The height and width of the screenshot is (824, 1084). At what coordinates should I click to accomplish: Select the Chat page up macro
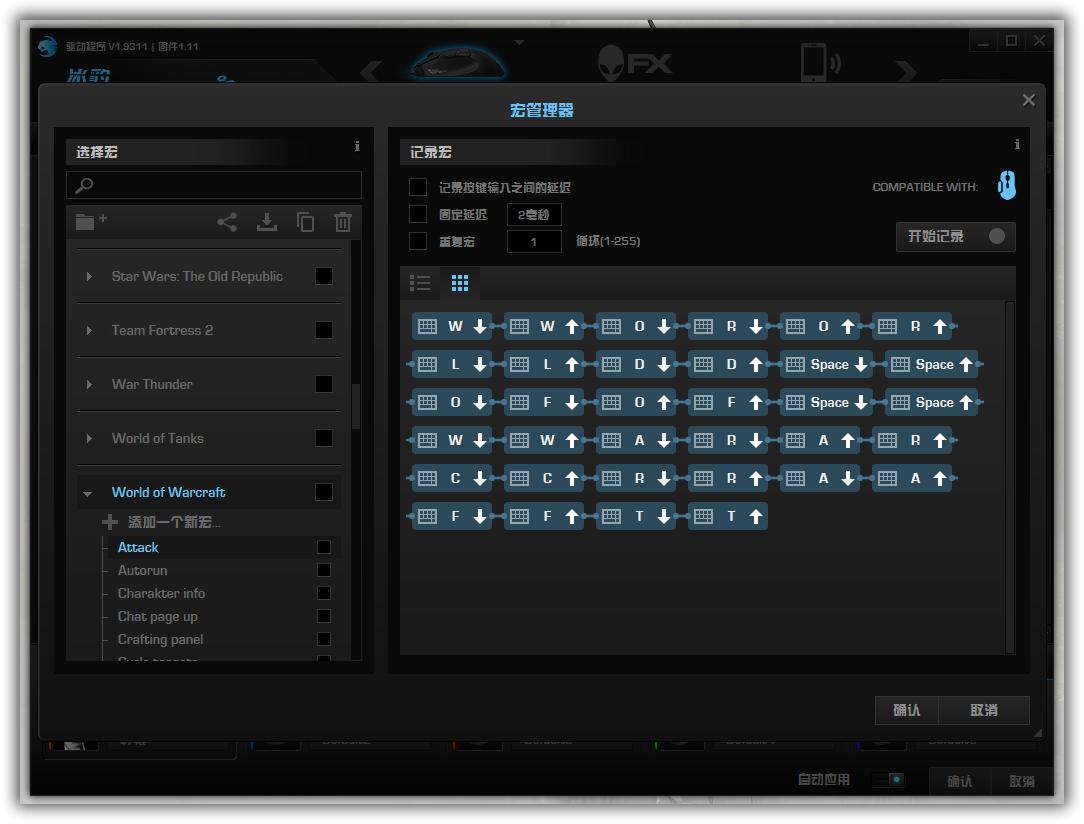158,617
